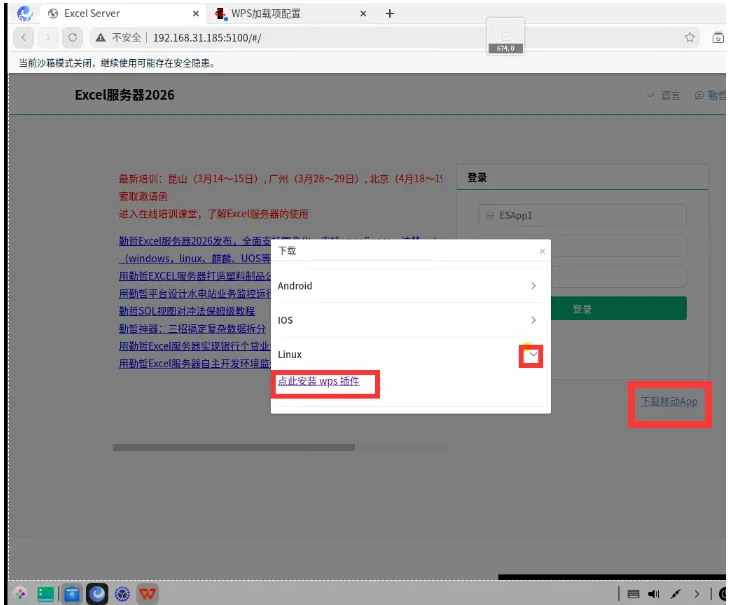Click the browser logo at top-left
Image resolution: width=729 pixels, height=605 pixels.
click(24, 13)
